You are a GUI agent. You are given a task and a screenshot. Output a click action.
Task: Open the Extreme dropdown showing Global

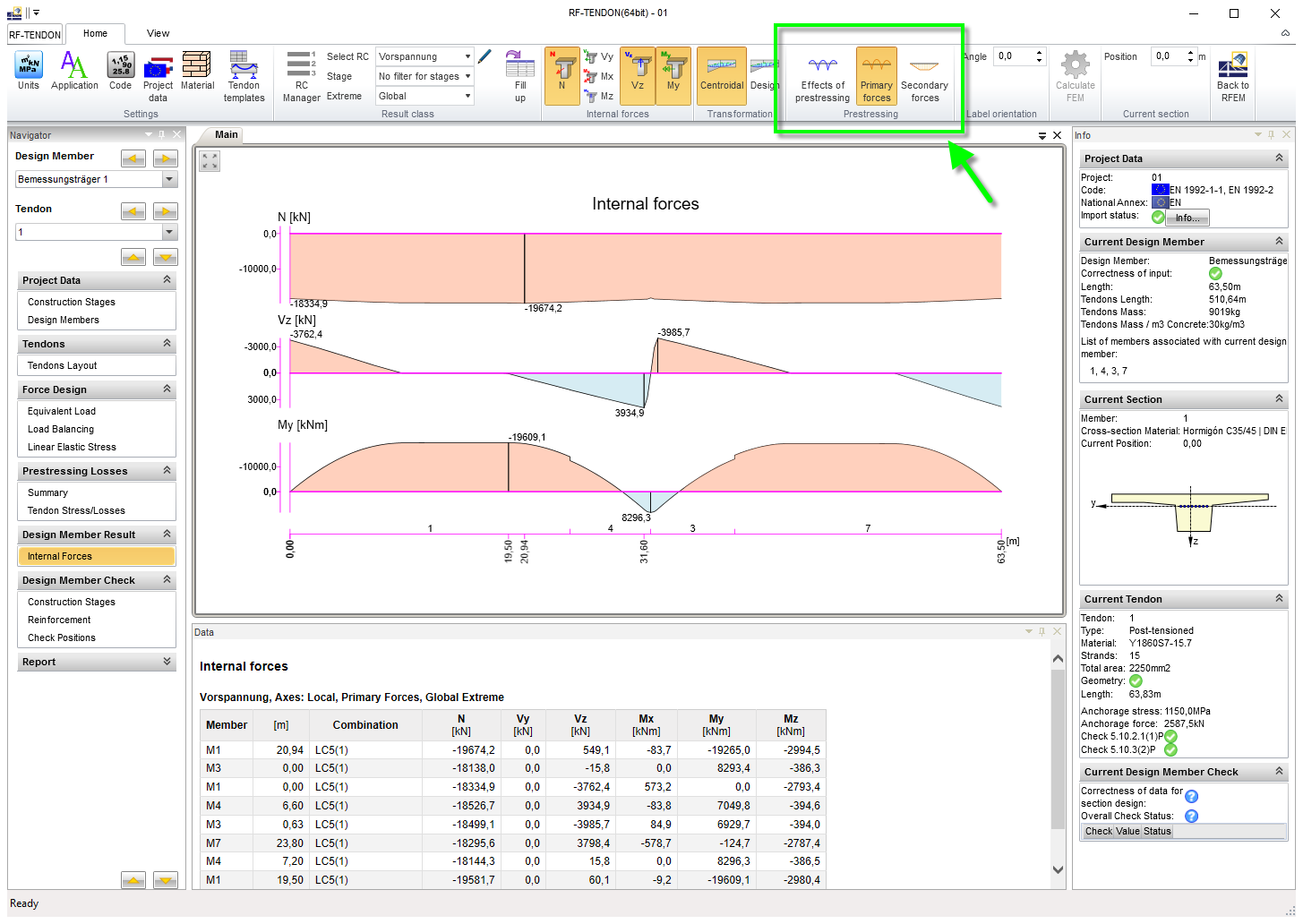(424, 96)
